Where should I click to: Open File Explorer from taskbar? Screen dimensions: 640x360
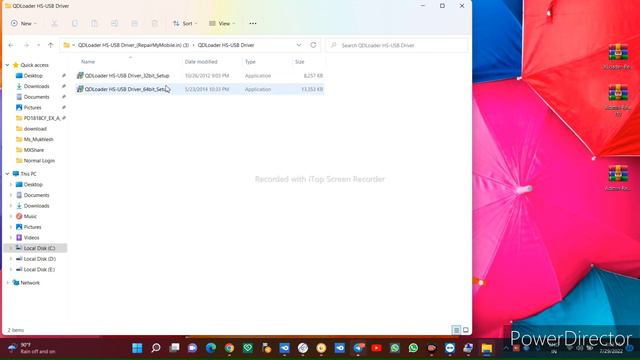point(487,348)
